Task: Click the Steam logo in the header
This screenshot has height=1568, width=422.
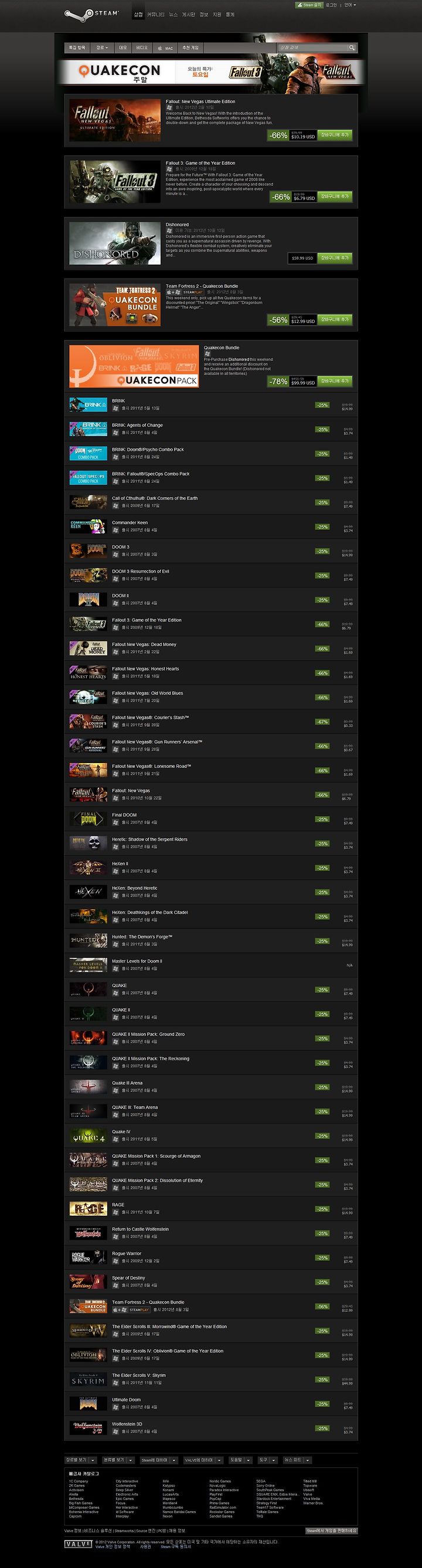Action: point(92,13)
